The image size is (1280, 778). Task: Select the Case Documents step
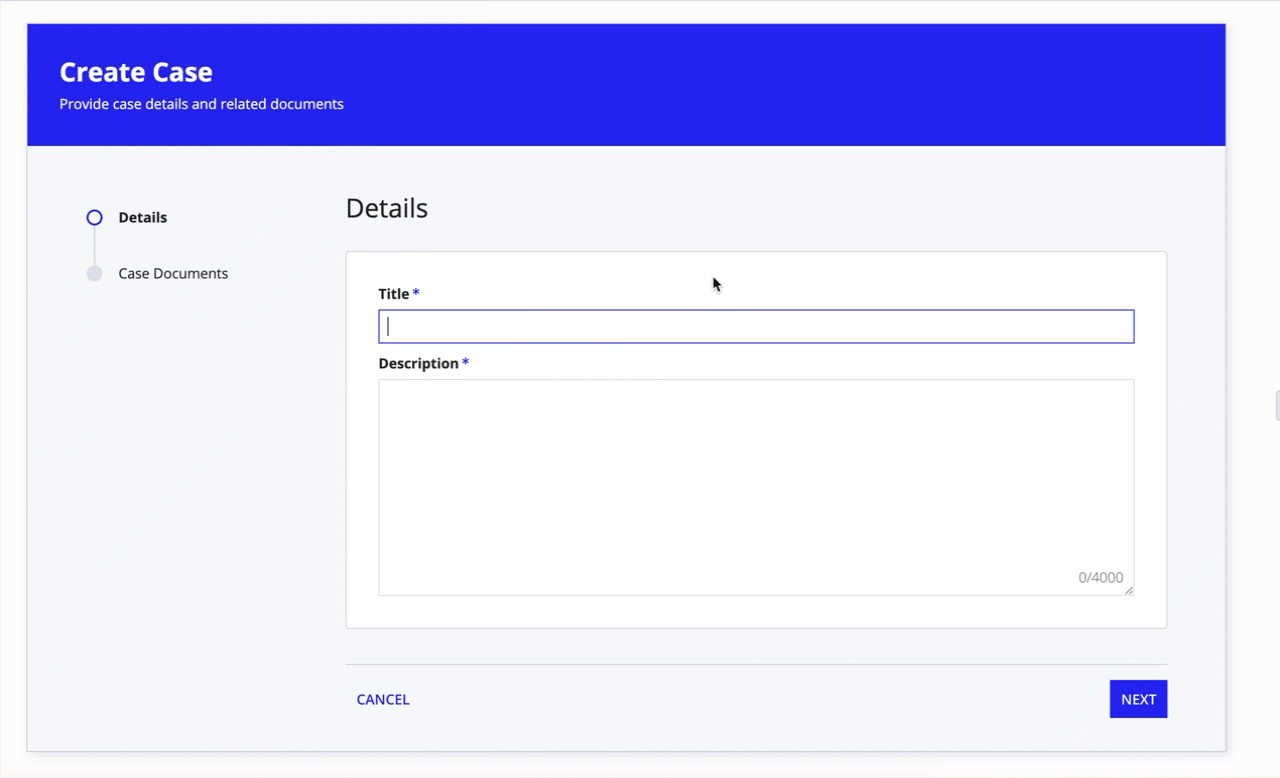click(93, 273)
